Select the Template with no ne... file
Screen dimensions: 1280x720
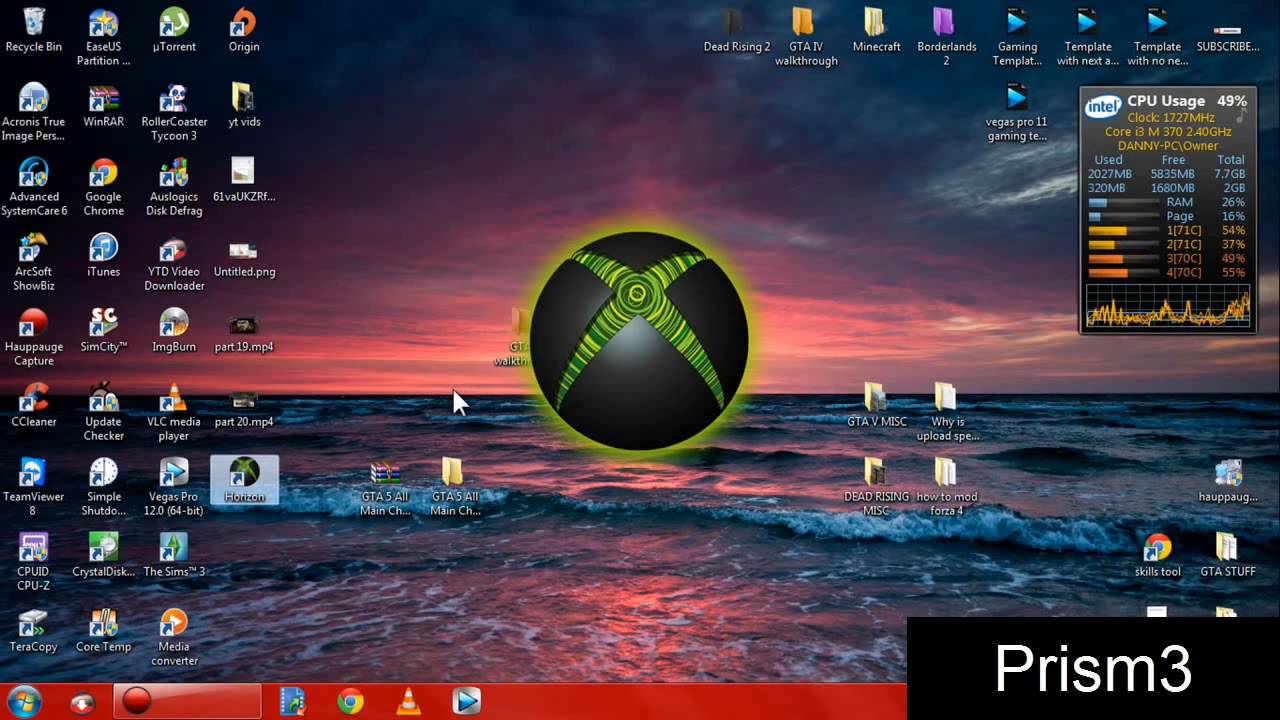(1157, 37)
